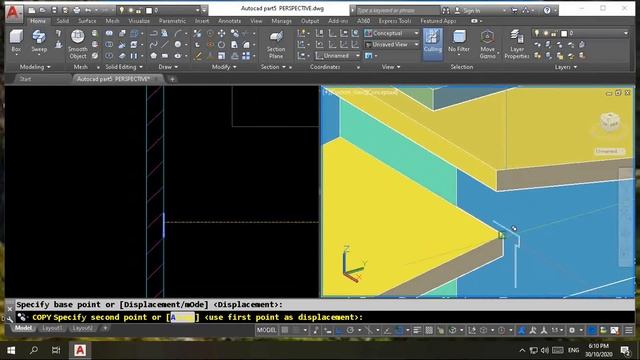Switch to the Solid ribbon tab

point(62,21)
